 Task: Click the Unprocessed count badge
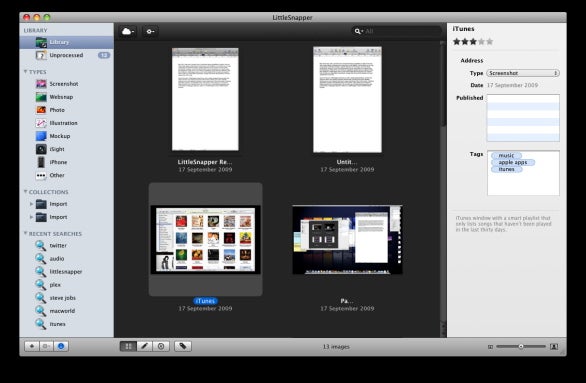104,55
